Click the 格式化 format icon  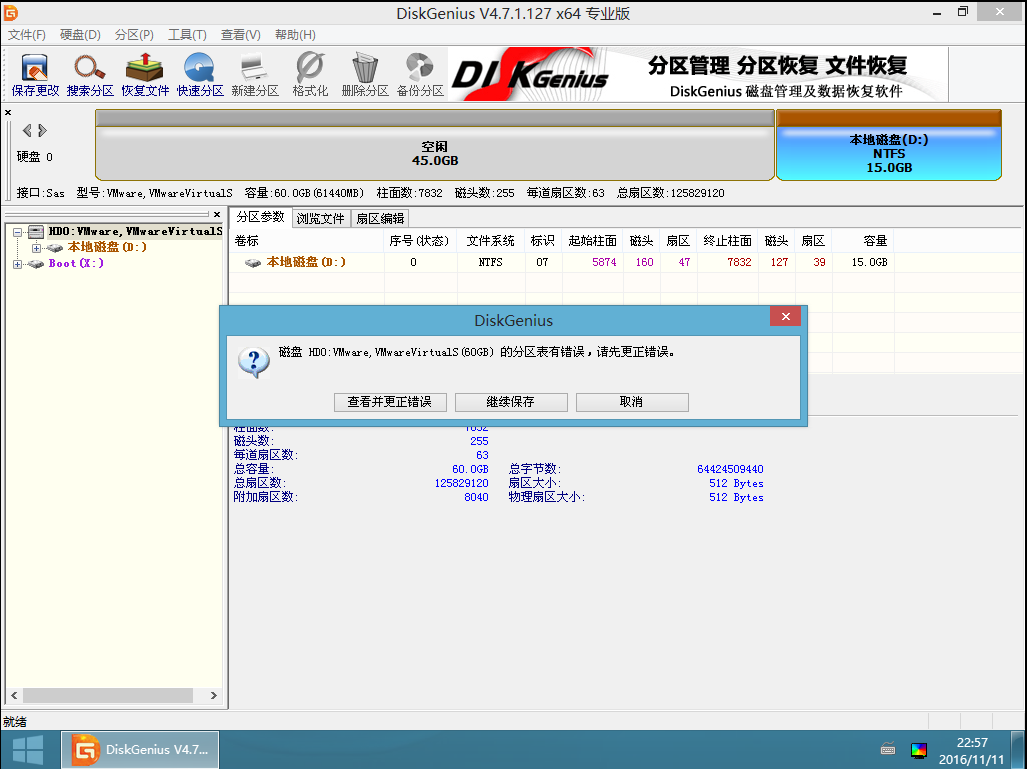pyautogui.click(x=310, y=75)
